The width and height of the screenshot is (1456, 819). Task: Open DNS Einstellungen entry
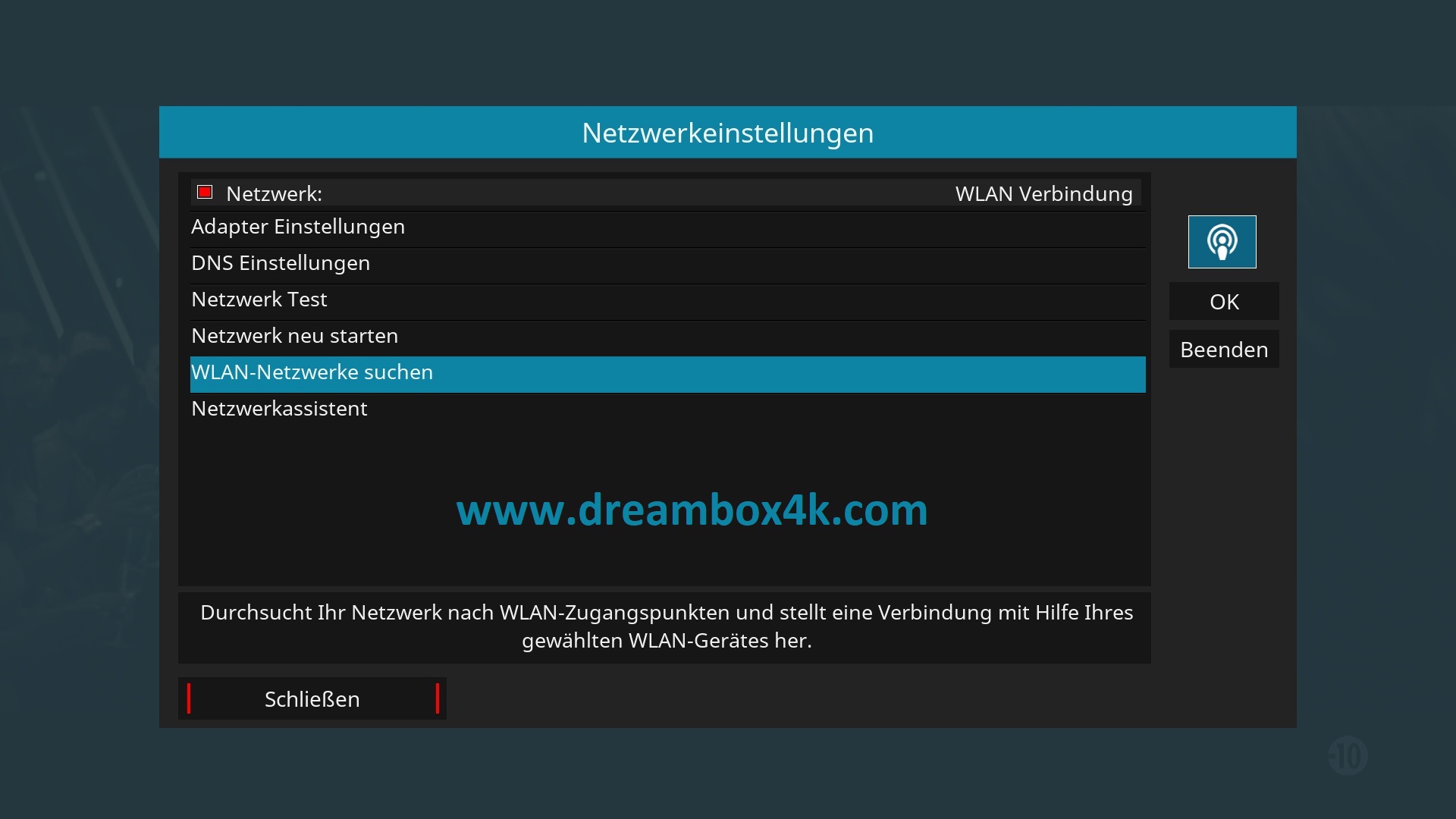667,264
